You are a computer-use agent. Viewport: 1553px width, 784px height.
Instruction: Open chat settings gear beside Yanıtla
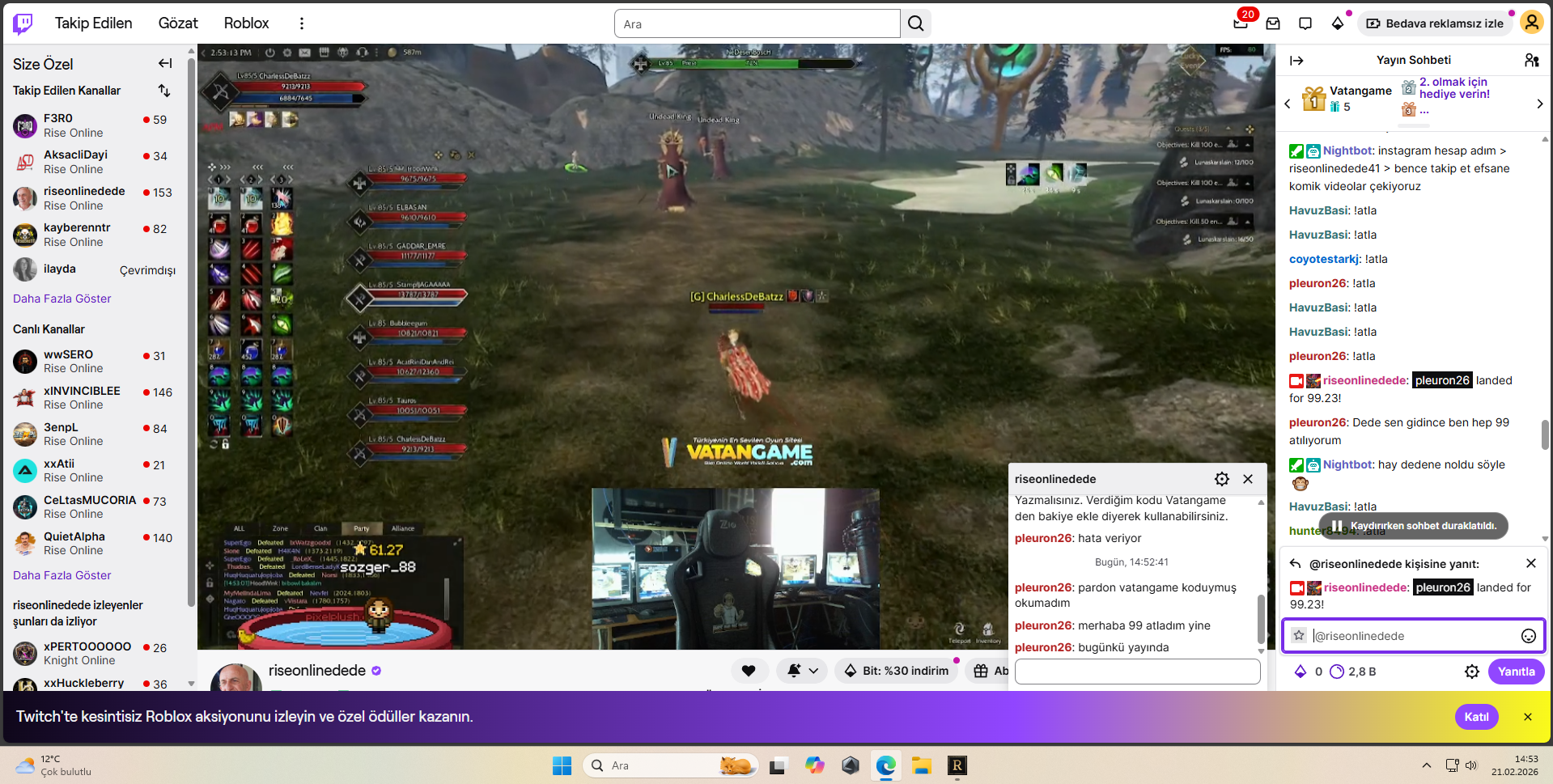[x=1472, y=672]
